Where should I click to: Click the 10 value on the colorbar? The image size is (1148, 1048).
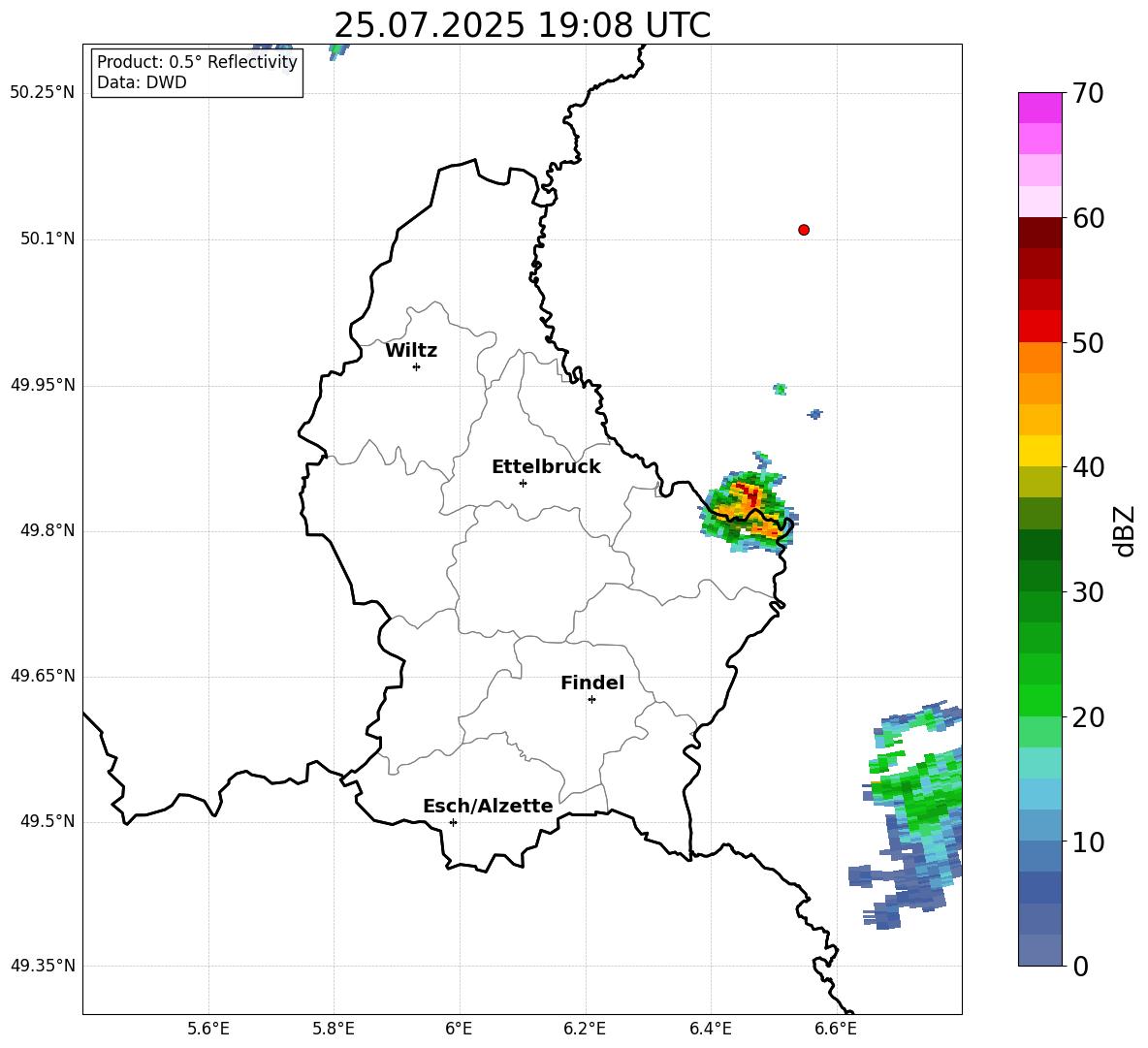coord(1088,842)
